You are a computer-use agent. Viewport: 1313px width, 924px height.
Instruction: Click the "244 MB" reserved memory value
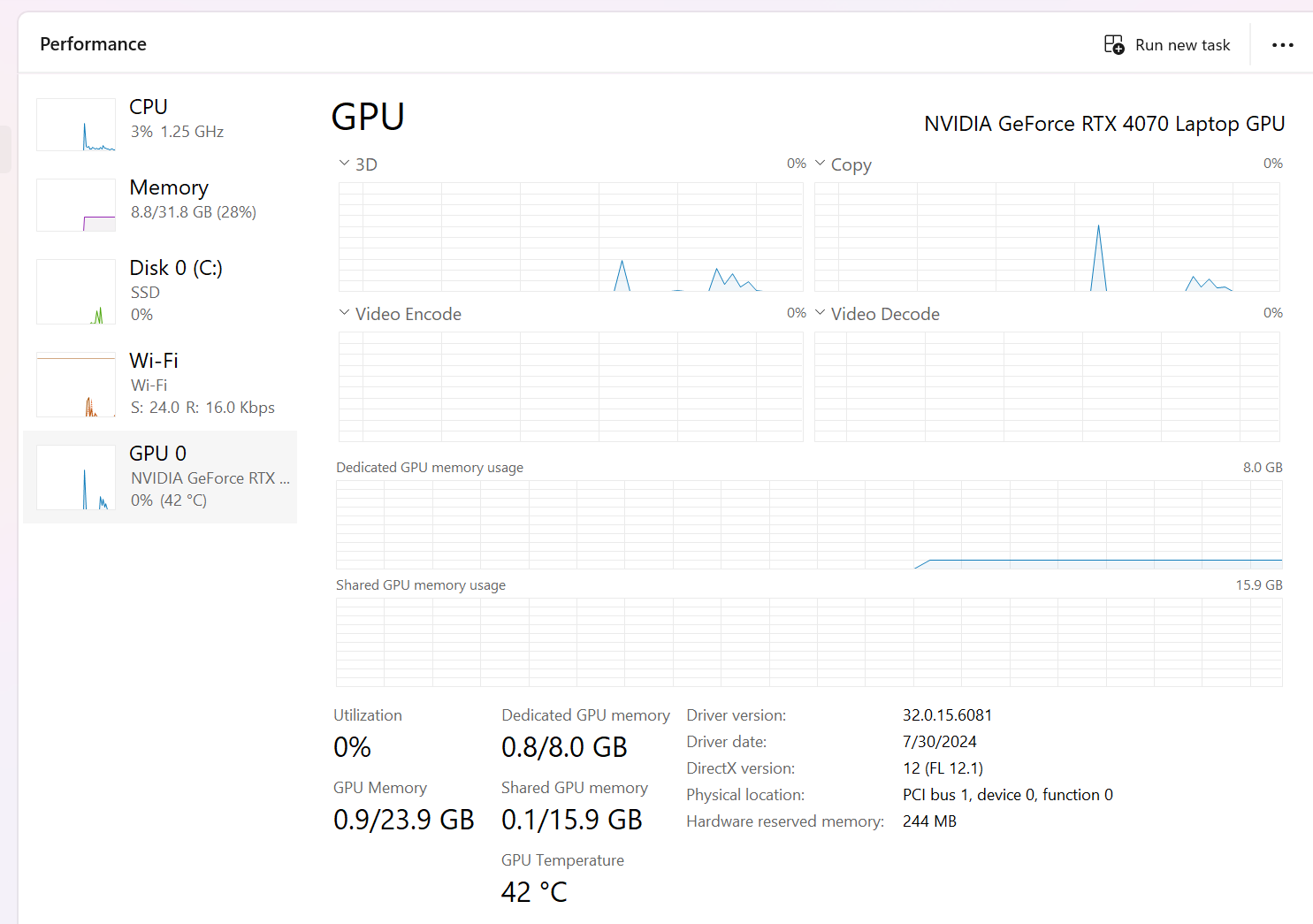tap(929, 821)
